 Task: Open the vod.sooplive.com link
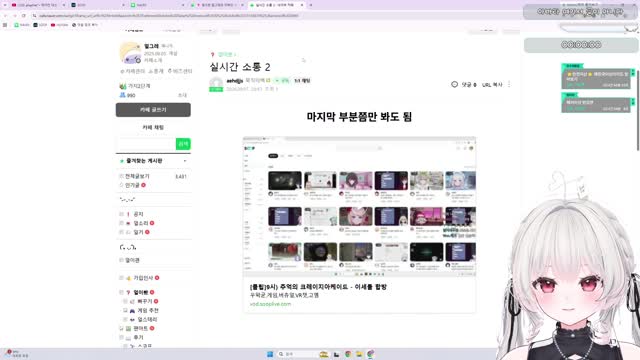pyautogui.click(x=270, y=304)
